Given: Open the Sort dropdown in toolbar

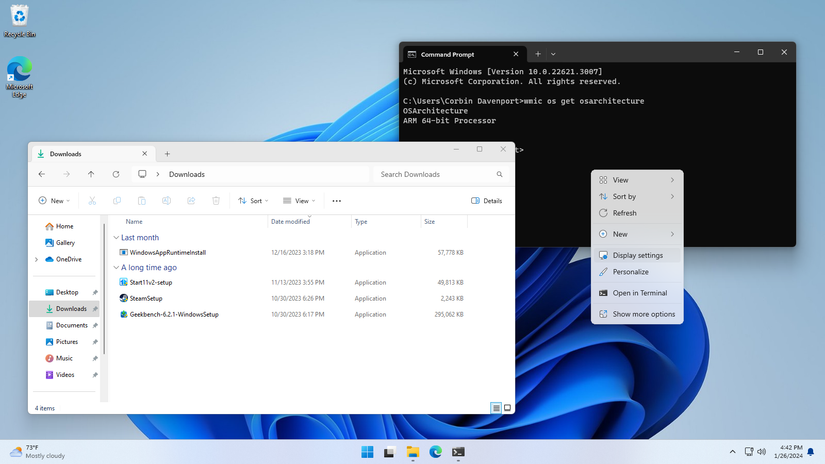Looking at the screenshot, I should (x=253, y=200).
